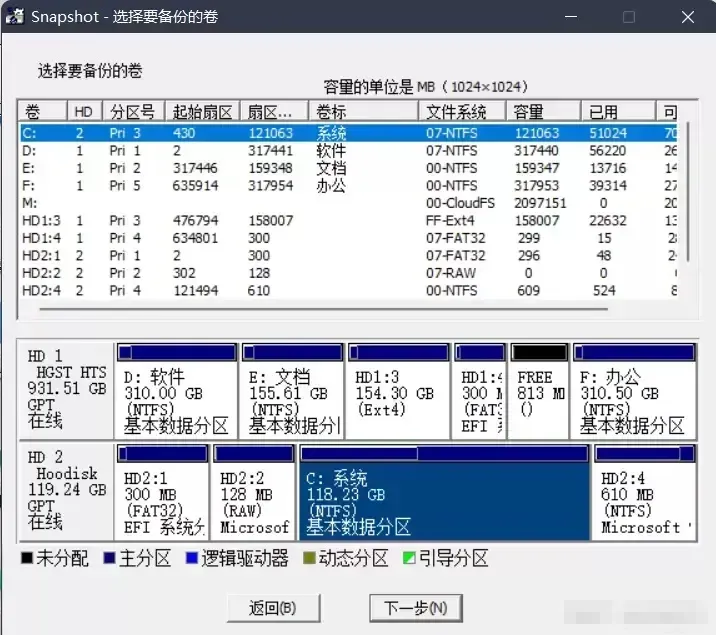Sort by the 已用 column header
Viewport: 716px width, 635px height.
(x=618, y=111)
